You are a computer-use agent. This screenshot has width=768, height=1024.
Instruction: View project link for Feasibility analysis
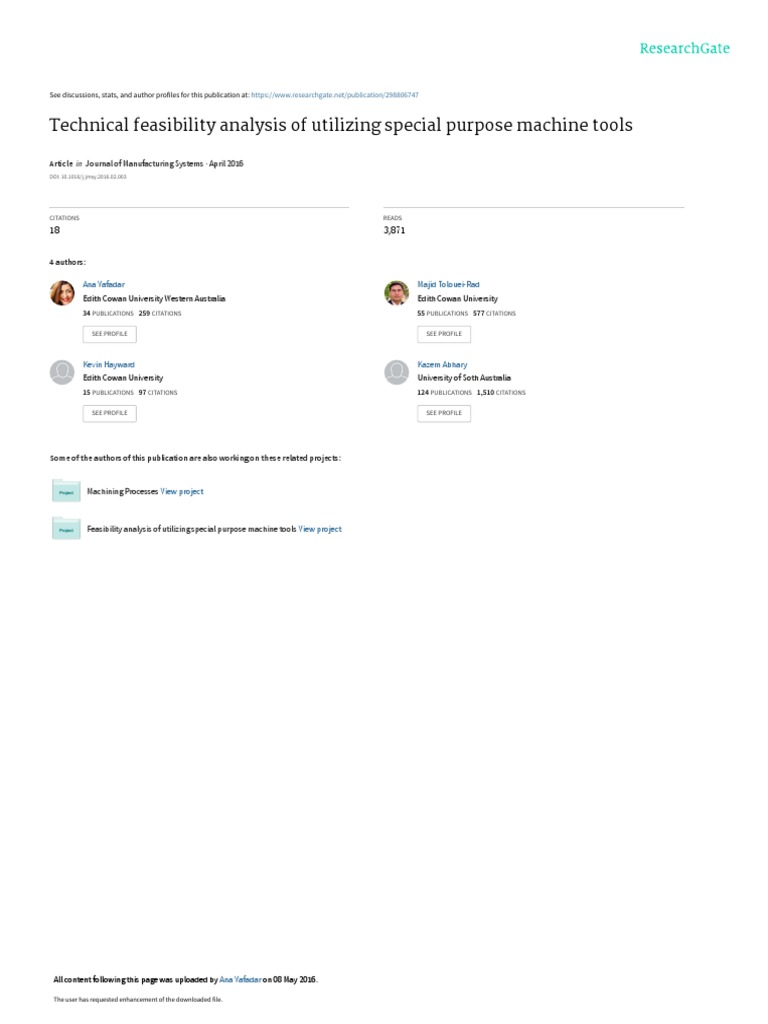pyautogui.click(x=320, y=529)
